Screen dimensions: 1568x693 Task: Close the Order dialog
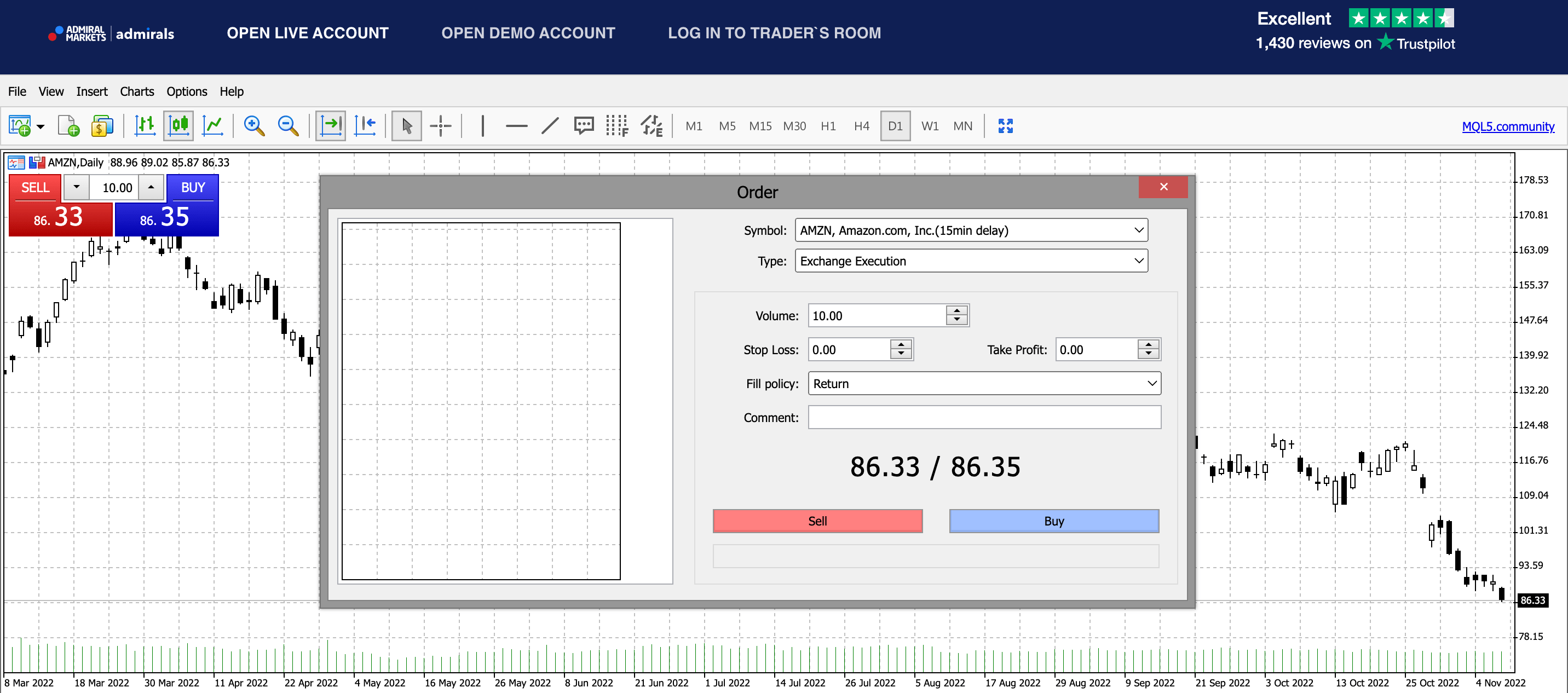click(1163, 187)
